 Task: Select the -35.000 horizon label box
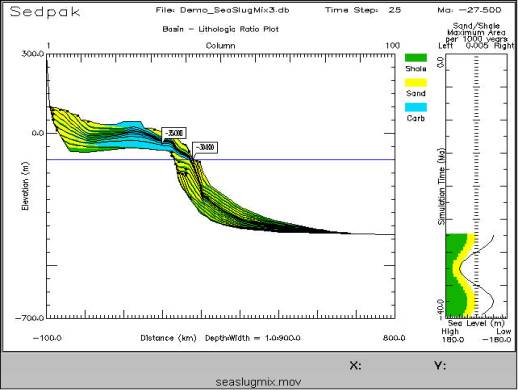pyautogui.click(x=174, y=133)
